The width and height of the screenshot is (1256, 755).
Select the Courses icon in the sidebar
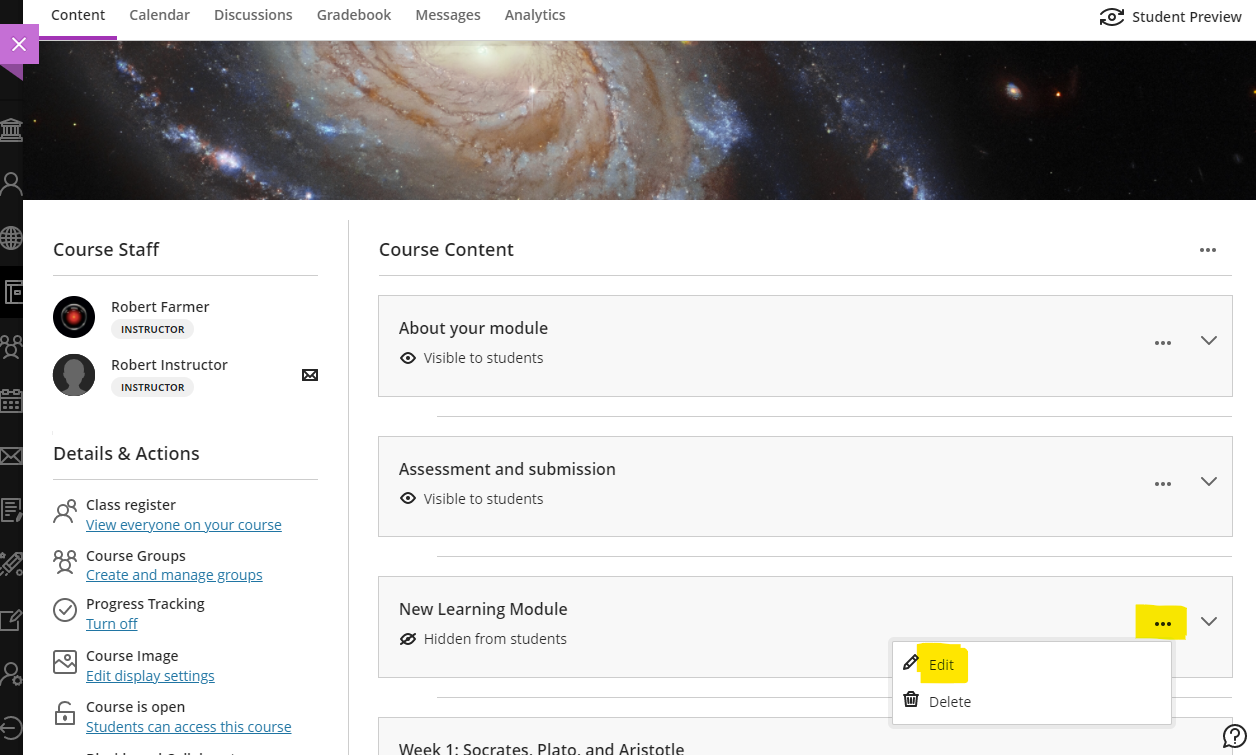point(12,291)
